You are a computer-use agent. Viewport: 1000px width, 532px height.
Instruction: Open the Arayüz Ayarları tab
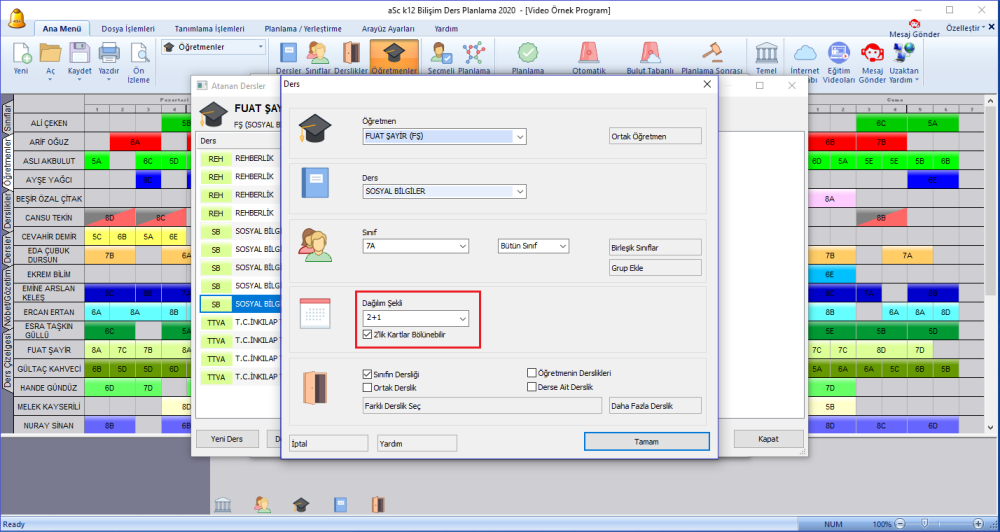pyautogui.click(x=388, y=29)
